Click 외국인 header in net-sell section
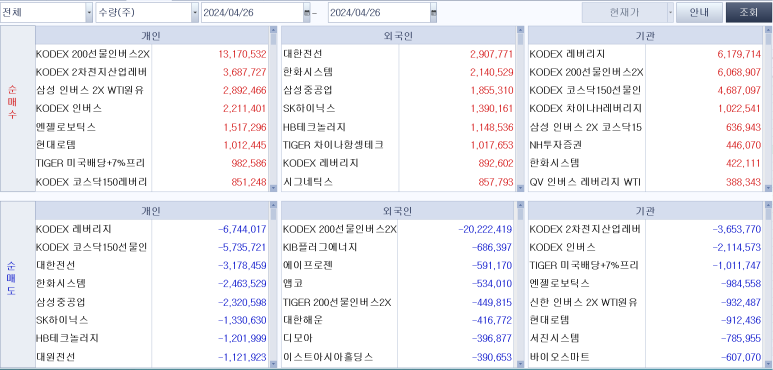773x370 pixels. tap(398, 211)
